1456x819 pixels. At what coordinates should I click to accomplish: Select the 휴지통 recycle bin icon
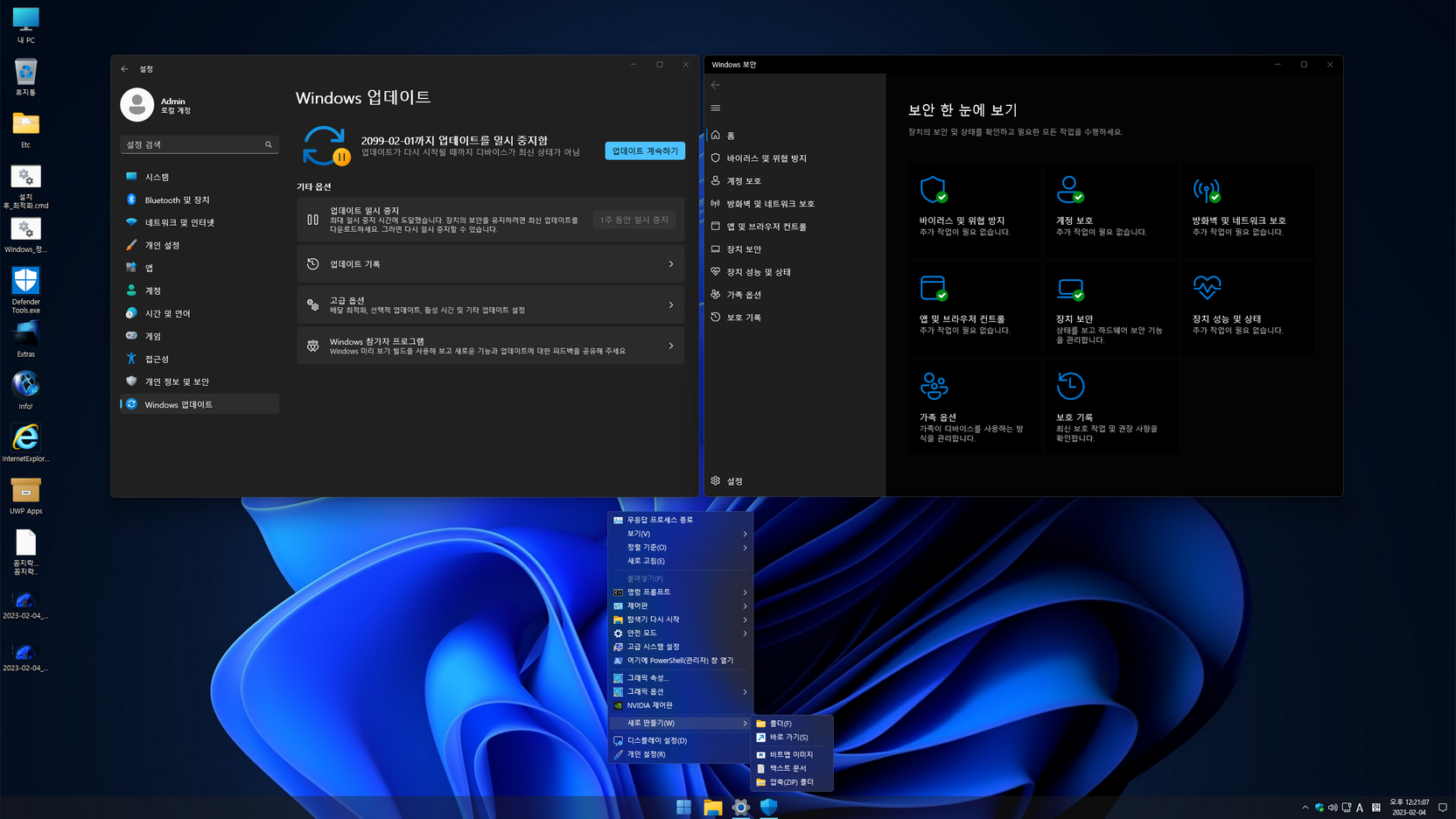click(25, 77)
